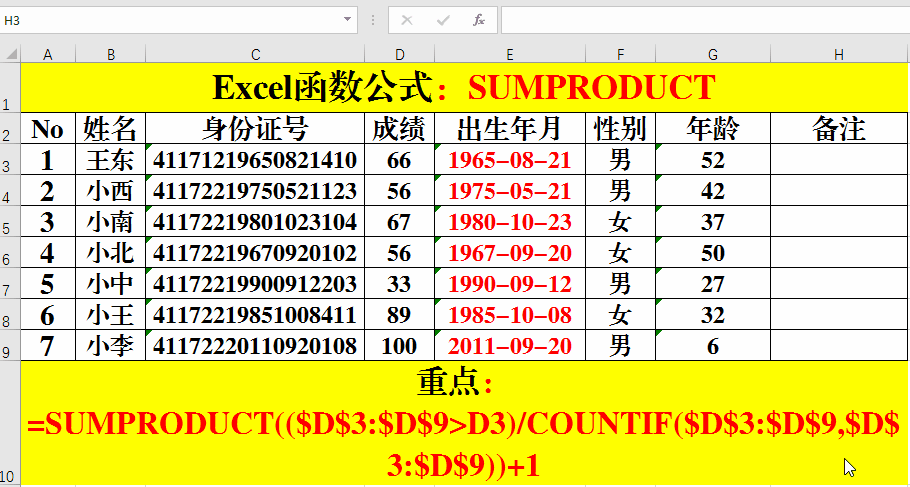Select birth date cell 1965-08-21
The width and height of the screenshot is (910, 487).
click(510, 159)
